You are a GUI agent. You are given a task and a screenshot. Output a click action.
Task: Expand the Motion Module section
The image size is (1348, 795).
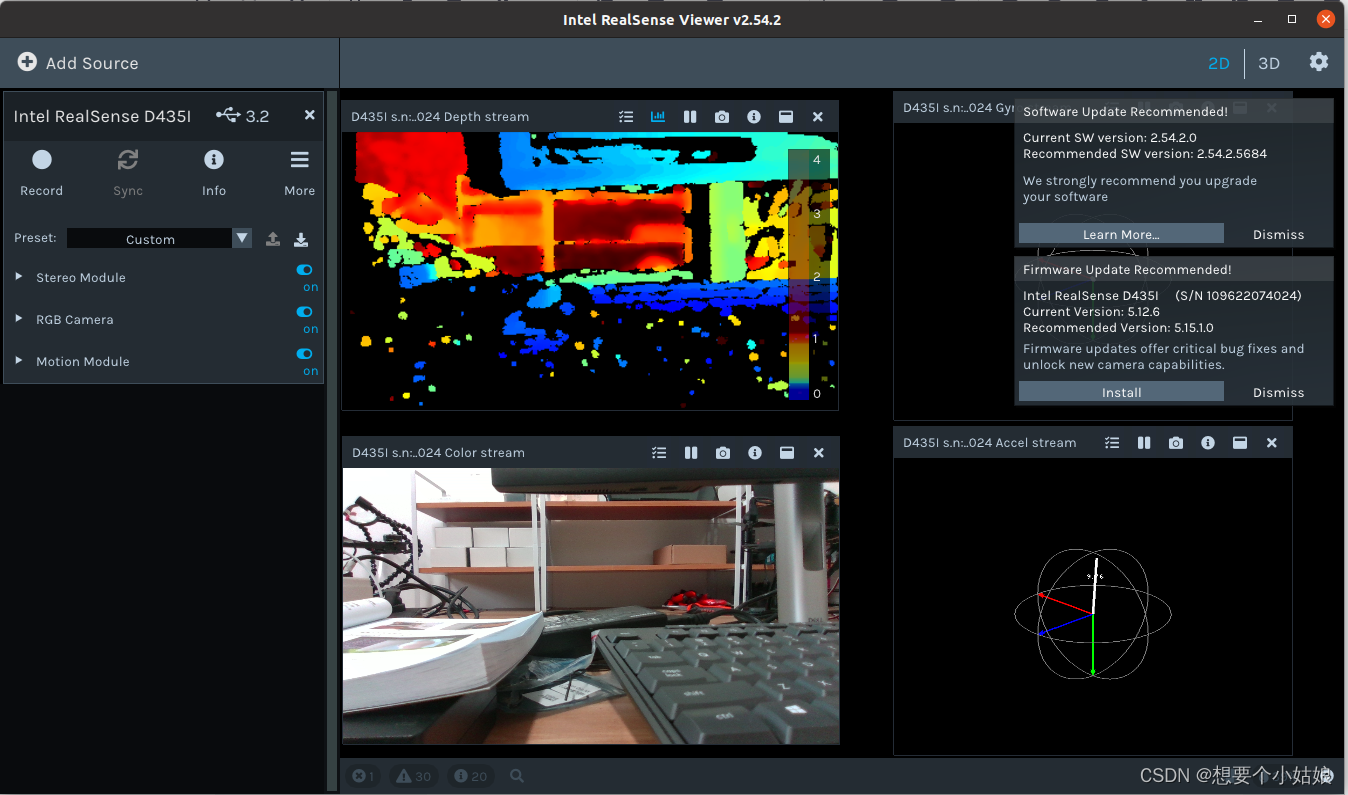pyautogui.click(x=19, y=360)
